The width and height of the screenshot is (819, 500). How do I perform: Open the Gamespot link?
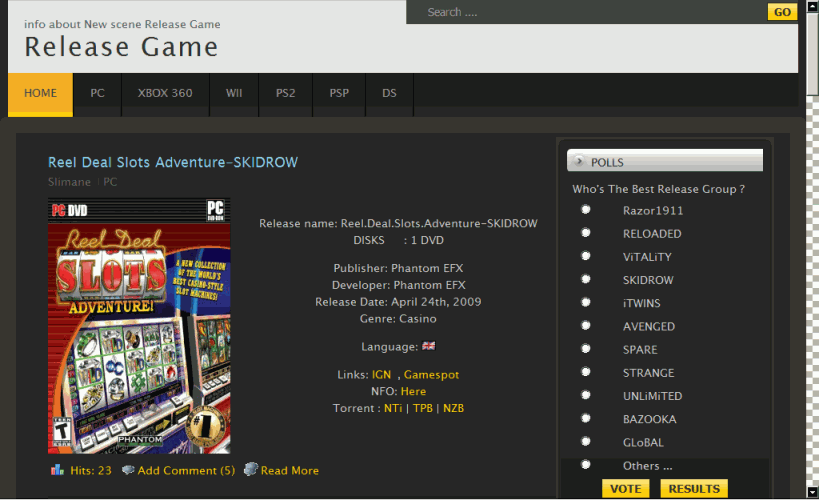pyautogui.click(x=431, y=375)
